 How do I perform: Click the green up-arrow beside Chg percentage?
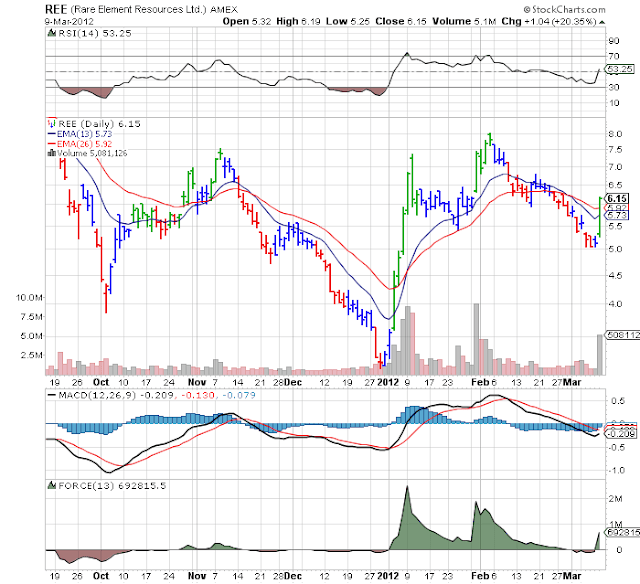pos(602,22)
